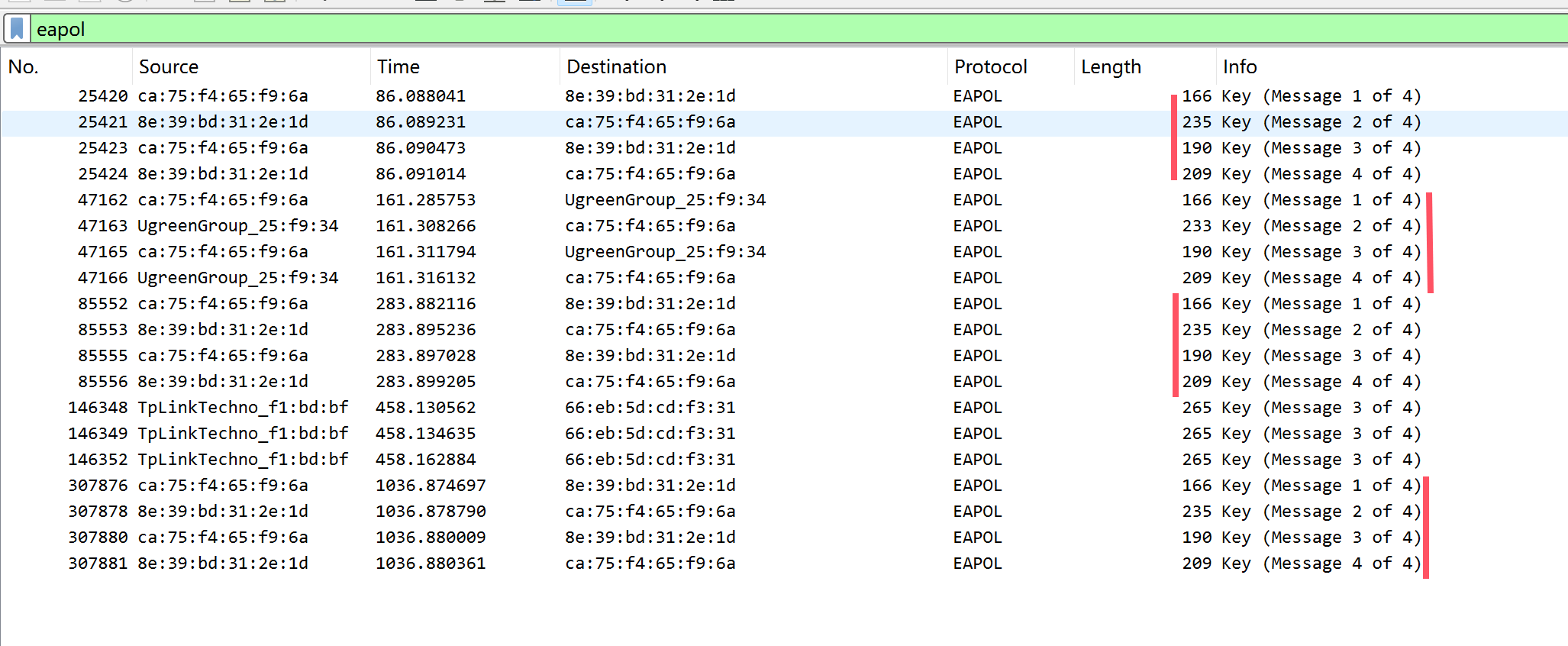Select packet number 47162

tap(784, 200)
